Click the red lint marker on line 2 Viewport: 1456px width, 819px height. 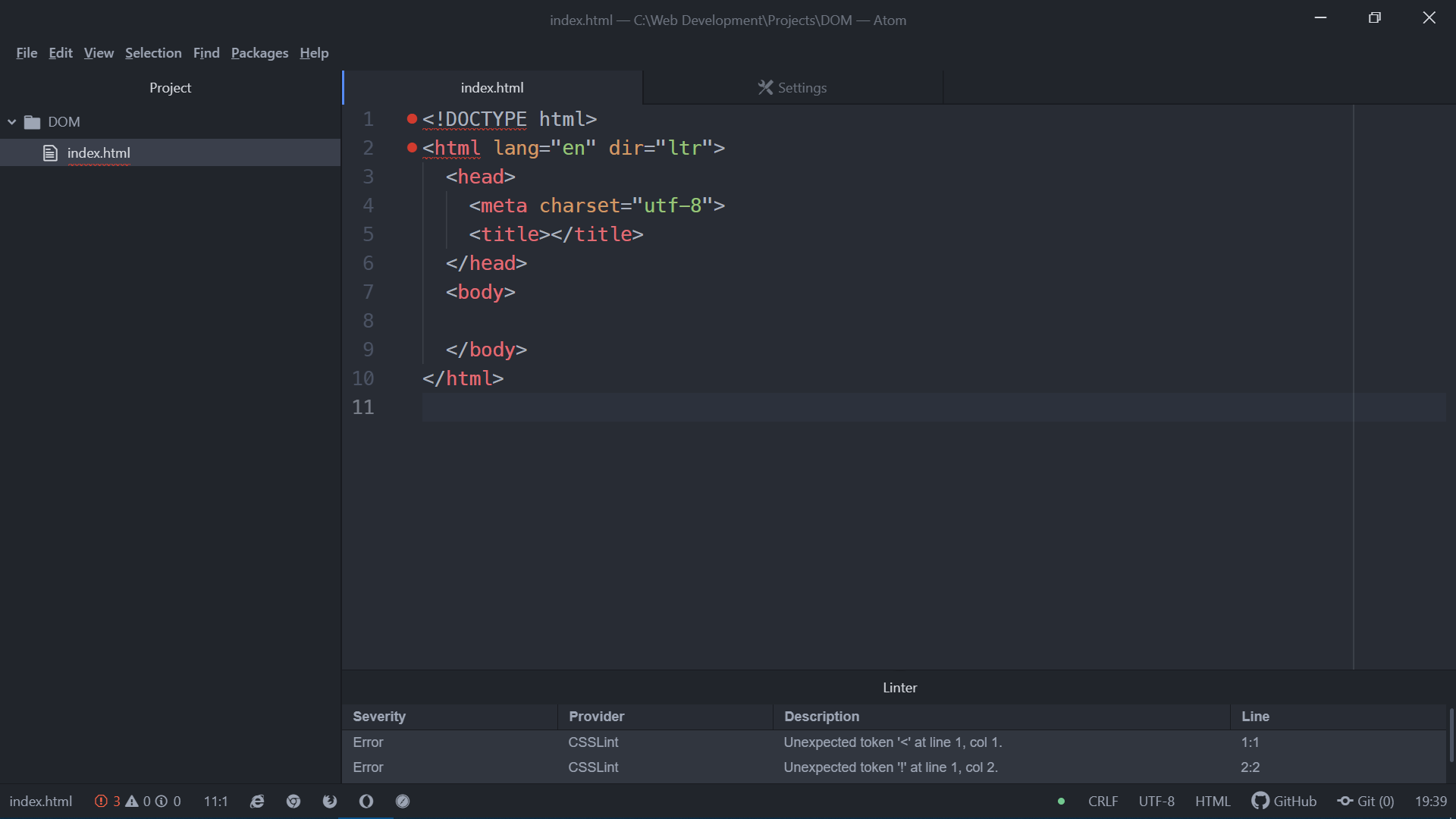(x=412, y=148)
